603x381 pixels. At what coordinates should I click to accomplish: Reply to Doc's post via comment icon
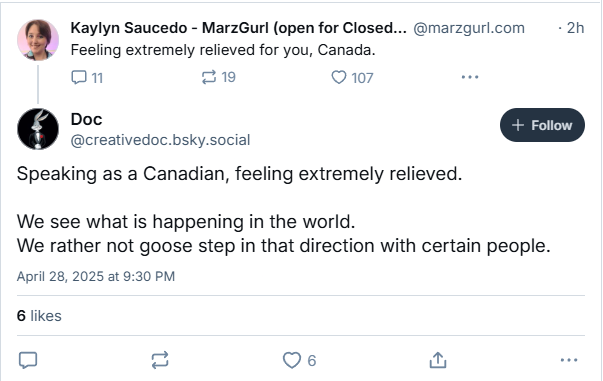pyautogui.click(x=28, y=360)
